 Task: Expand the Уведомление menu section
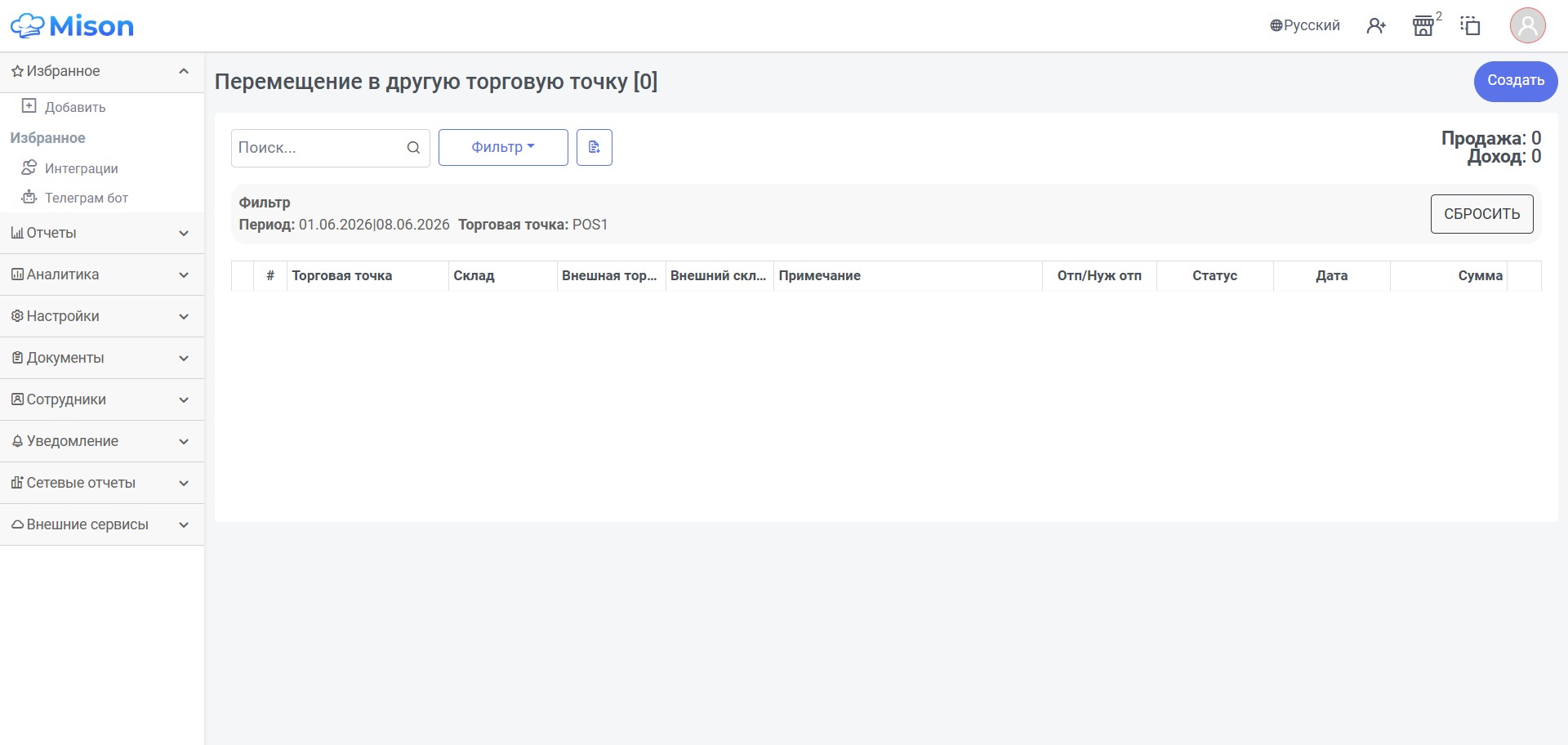click(102, 441)
